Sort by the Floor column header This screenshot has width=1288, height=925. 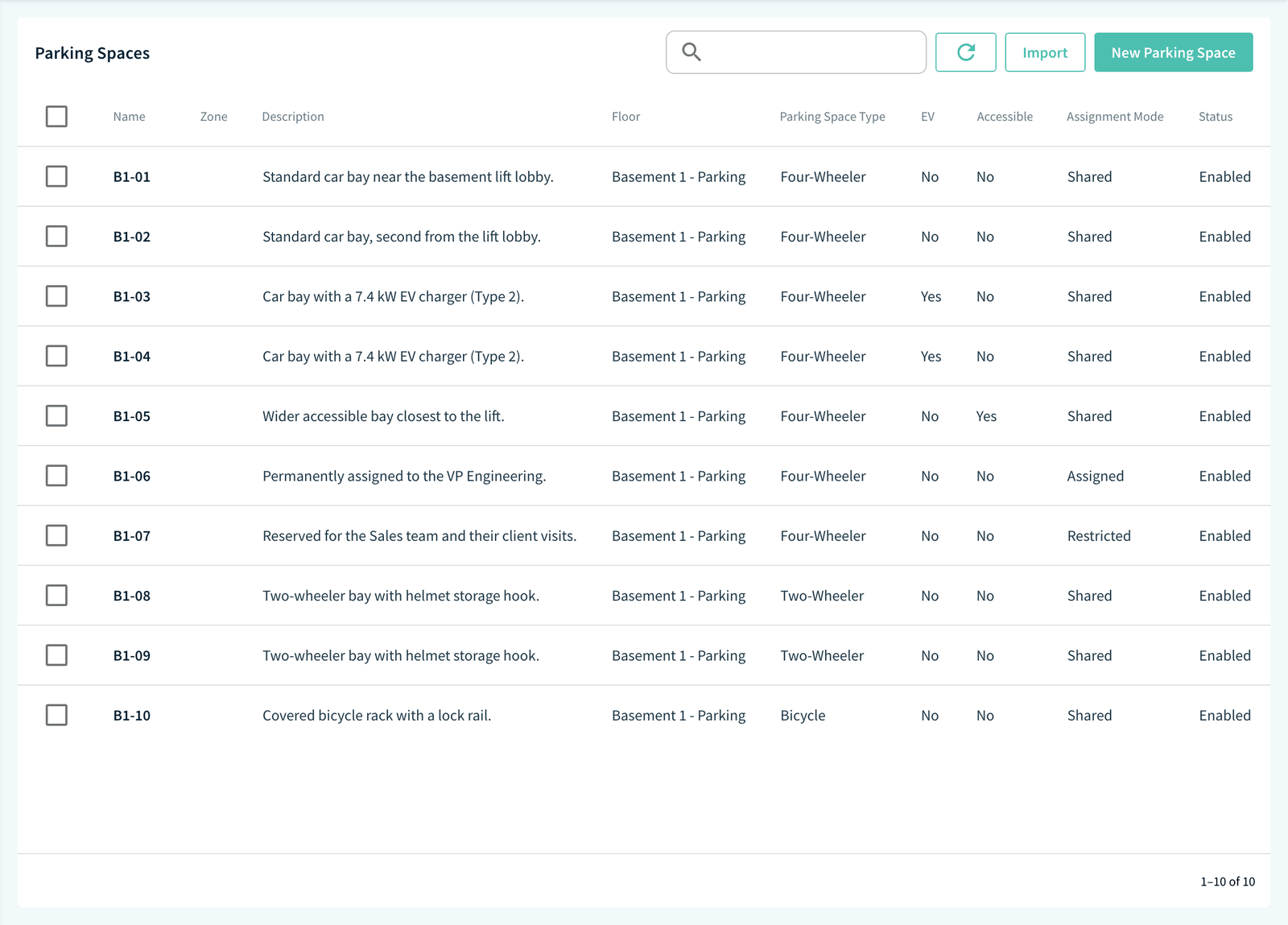pyautogui.click(x=625, y=117)
